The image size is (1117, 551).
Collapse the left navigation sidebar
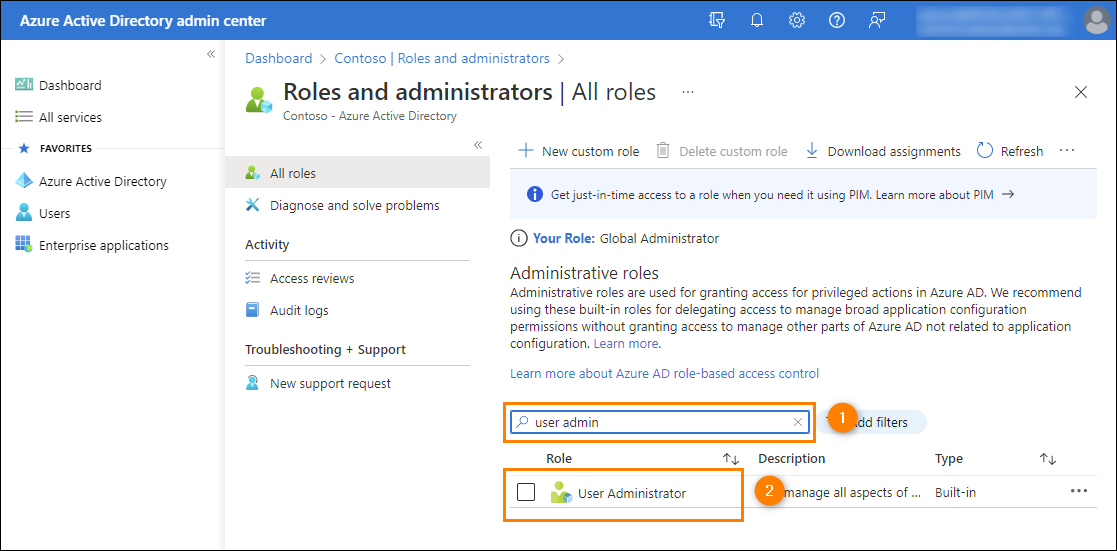coord(211,54)
